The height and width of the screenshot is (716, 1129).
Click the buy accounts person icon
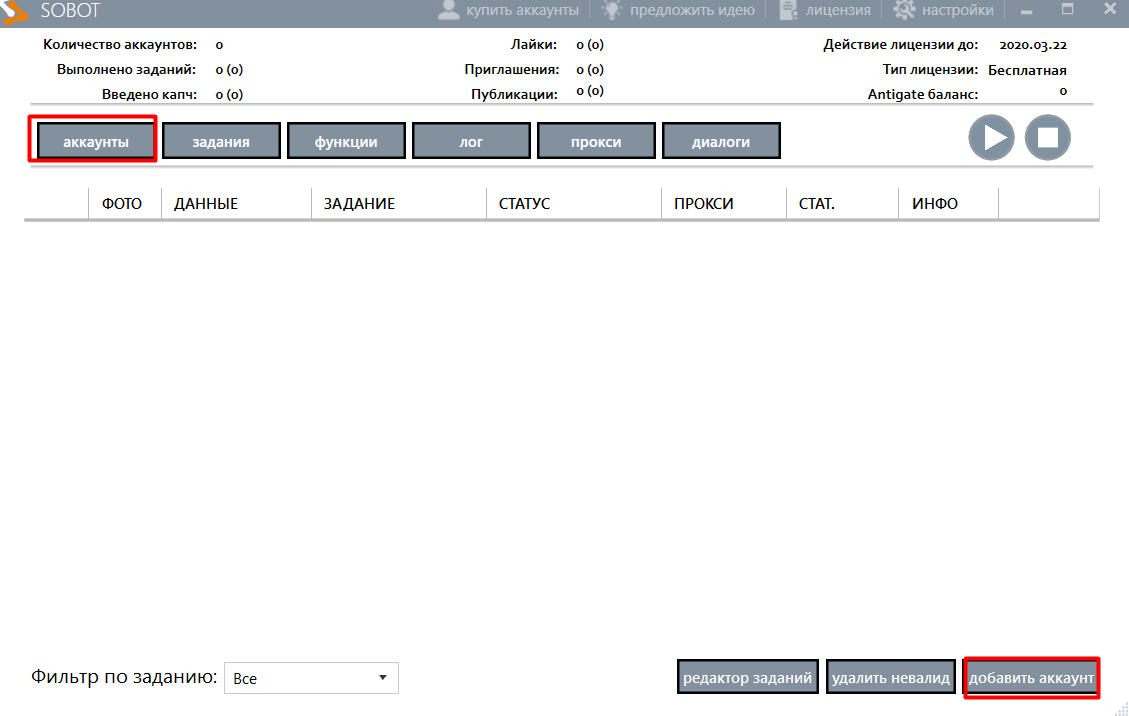pyautogui.click(x=449, y=10)
